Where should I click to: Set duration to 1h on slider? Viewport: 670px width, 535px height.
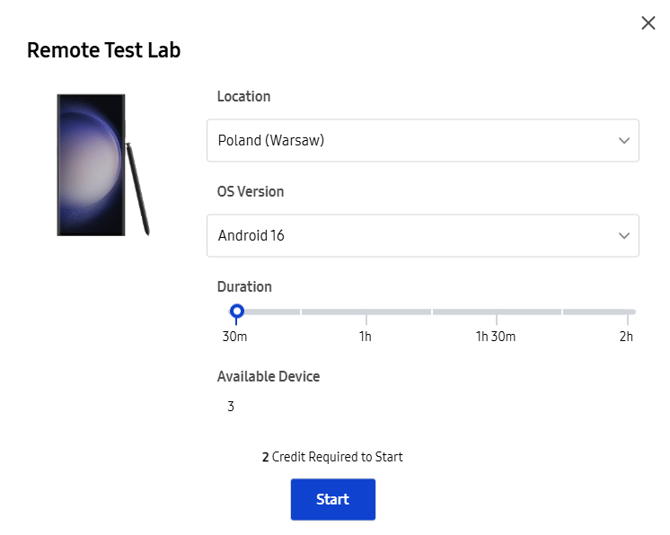pos(366,312)
